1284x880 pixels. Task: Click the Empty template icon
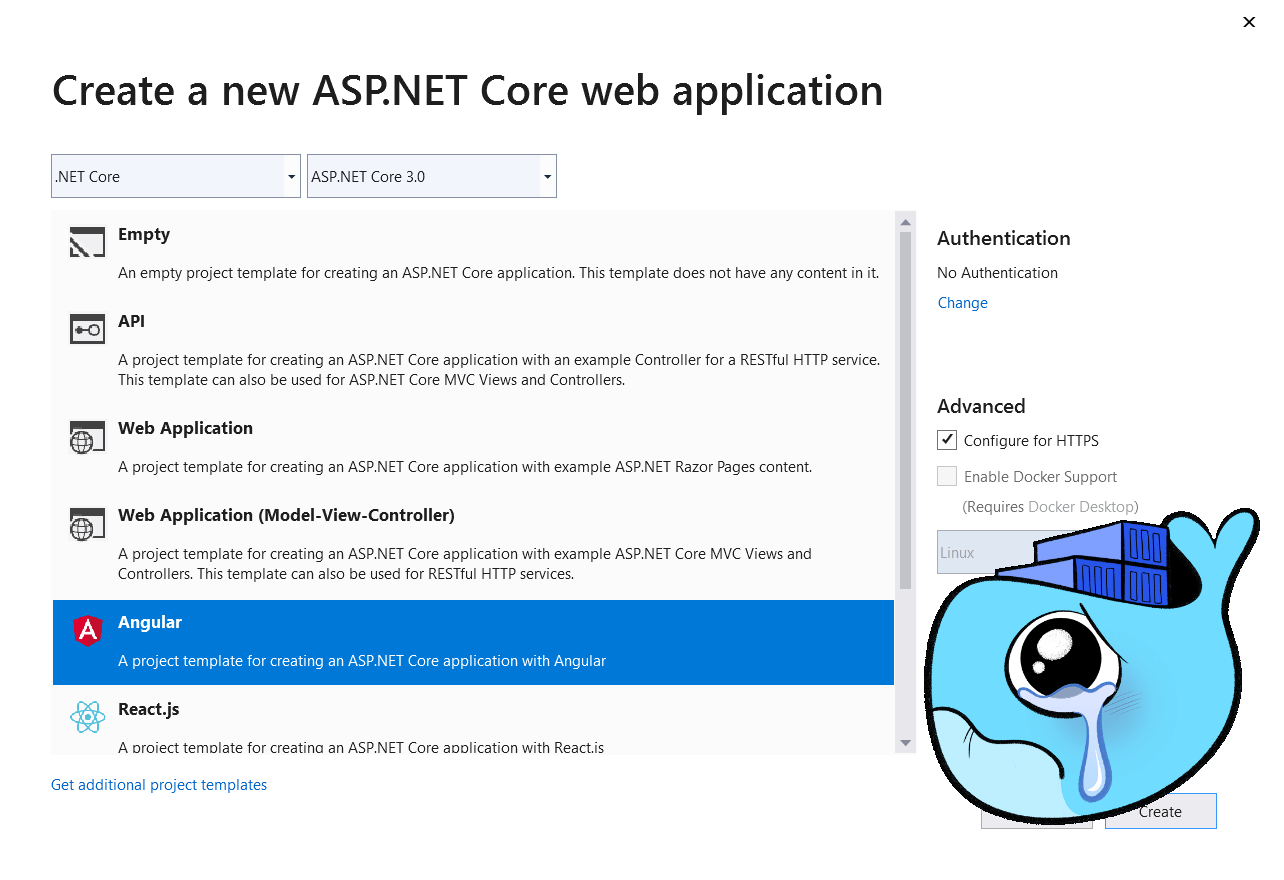[87, 242]
